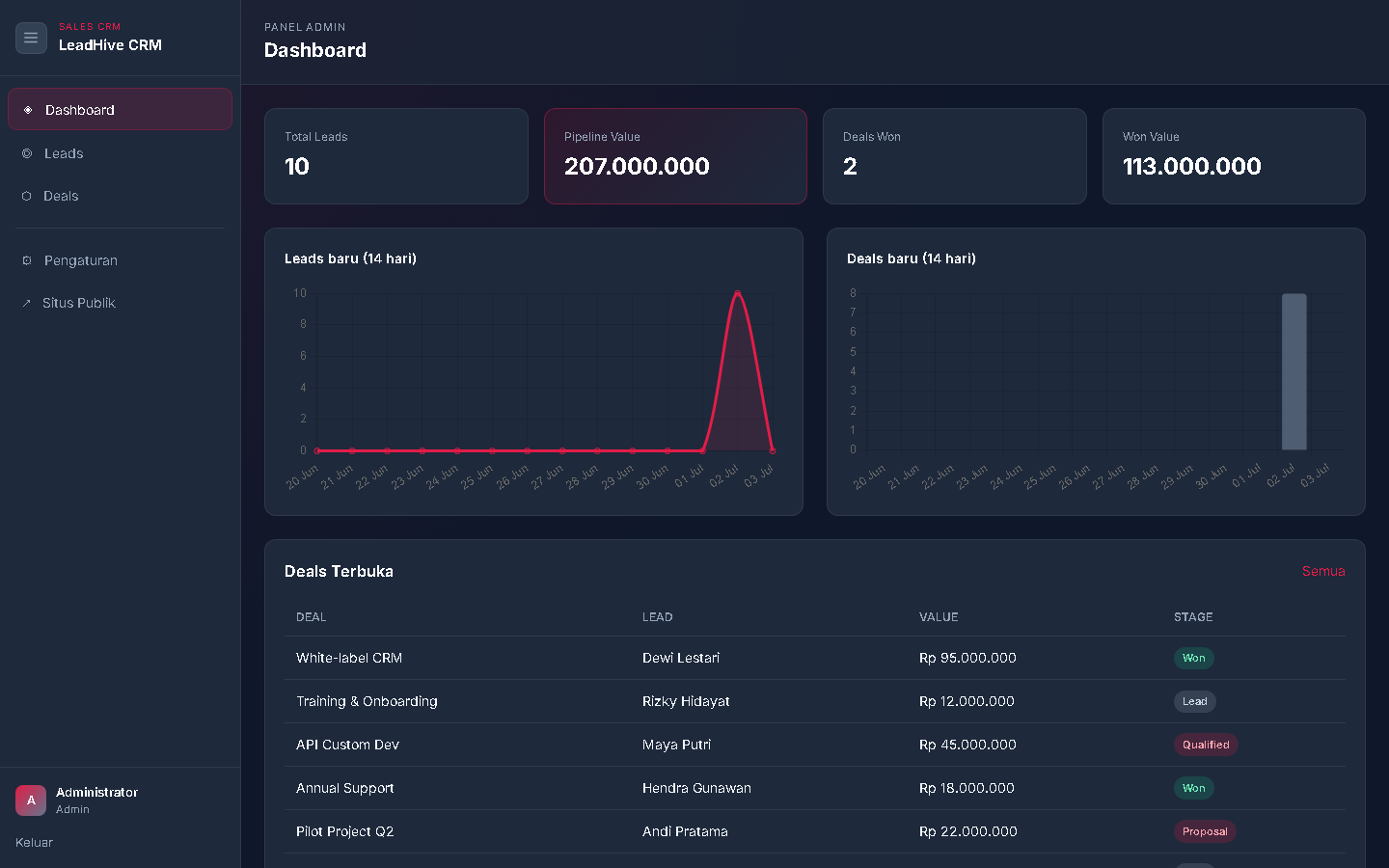The width and height of the screenshot is (1389, 868).
Task: Click value Rp 95.000.000
Action: (x=967, y=658)
